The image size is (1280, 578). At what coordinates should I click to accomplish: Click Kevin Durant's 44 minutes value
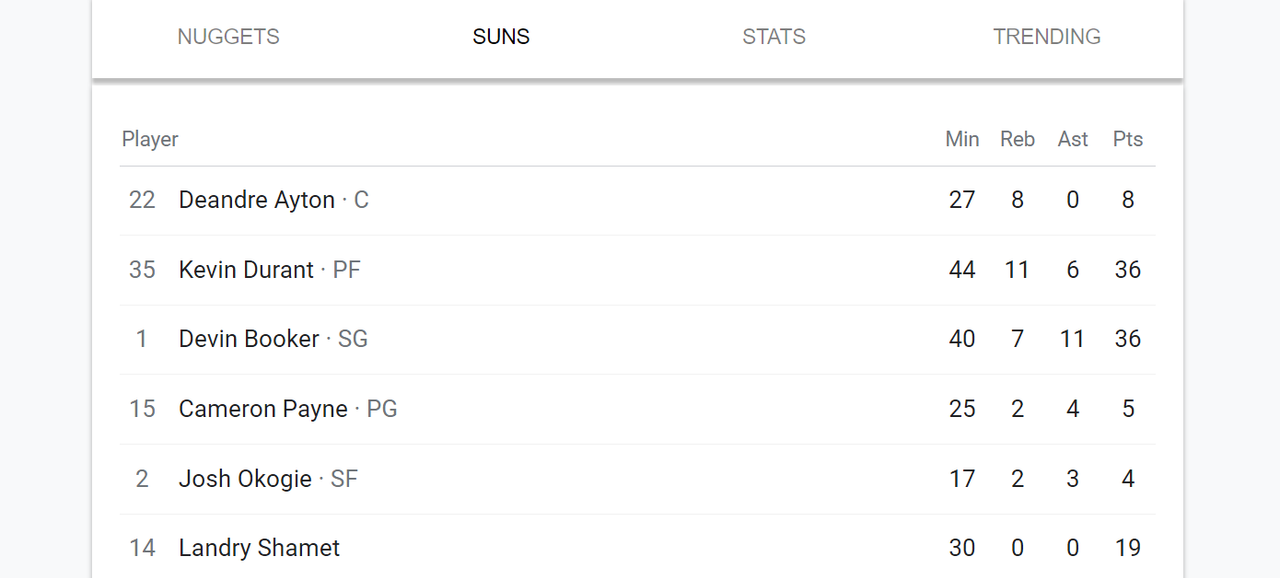pyautogui.click(x=962, y=270)
